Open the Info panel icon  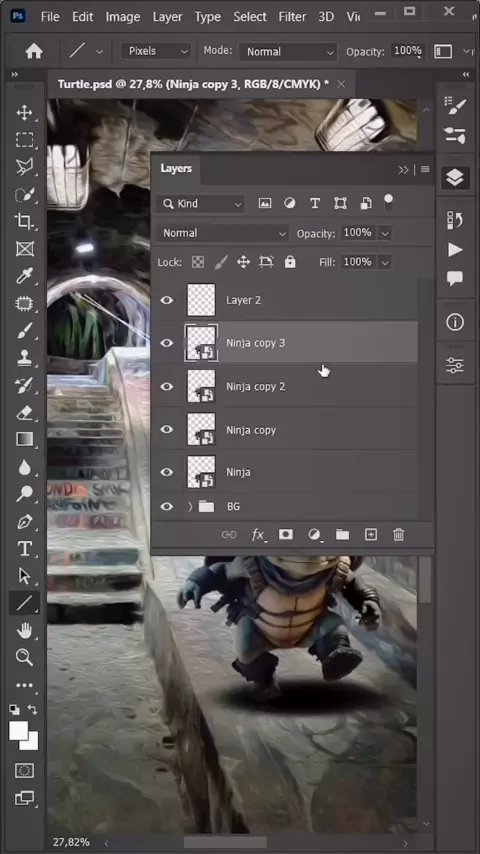pyautogui.click(x=454, y=322)
